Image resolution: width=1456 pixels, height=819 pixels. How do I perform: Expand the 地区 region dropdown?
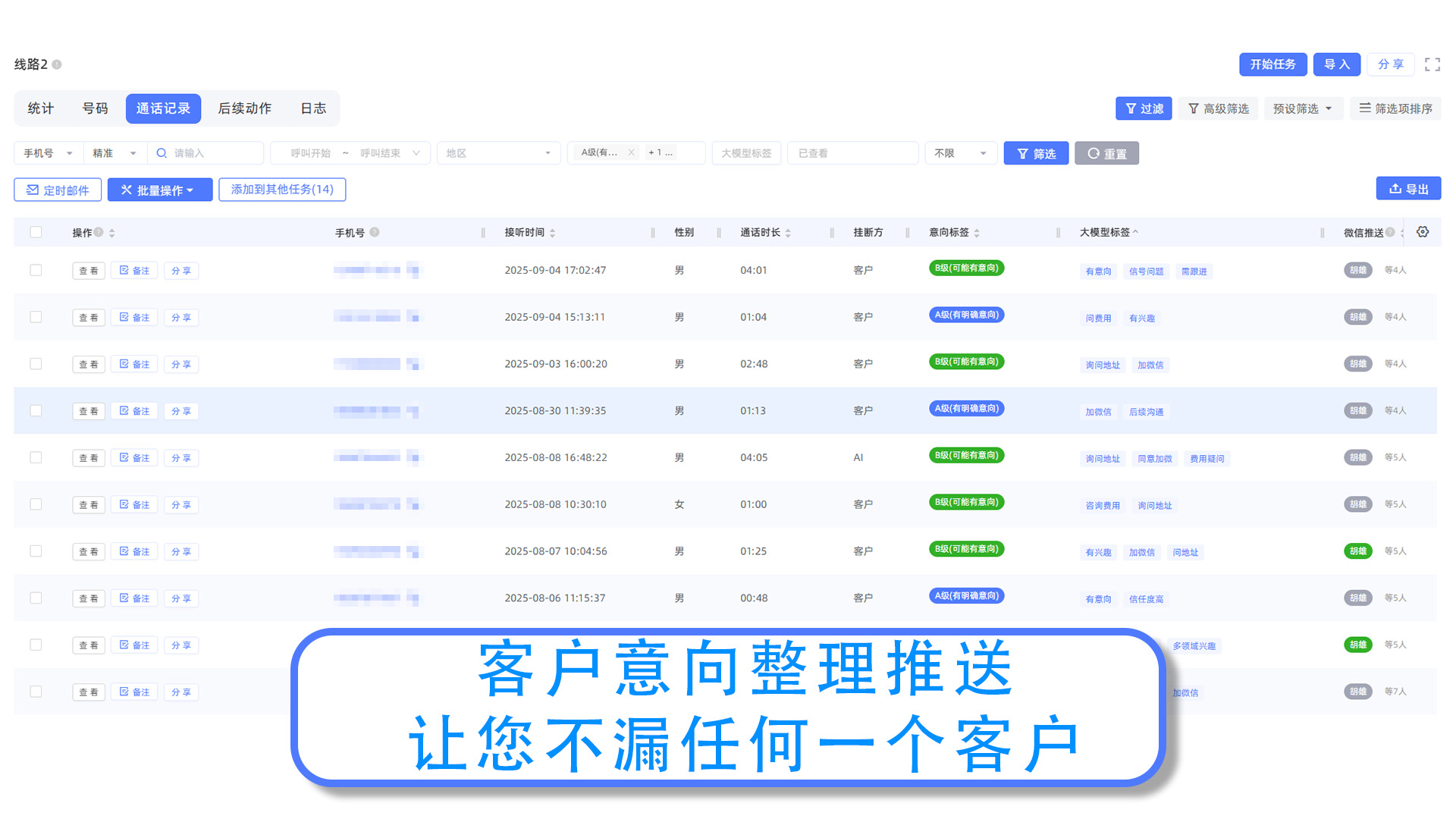click(x=498, y=153)
